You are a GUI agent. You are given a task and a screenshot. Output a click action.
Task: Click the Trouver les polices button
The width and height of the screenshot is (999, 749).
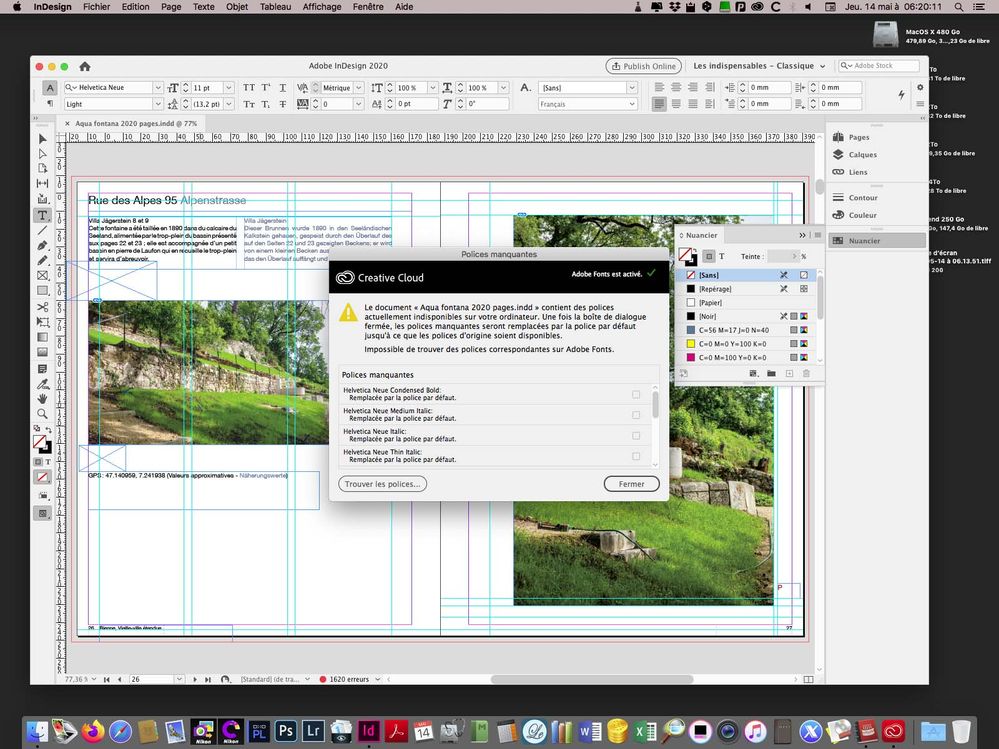[383, 484]
